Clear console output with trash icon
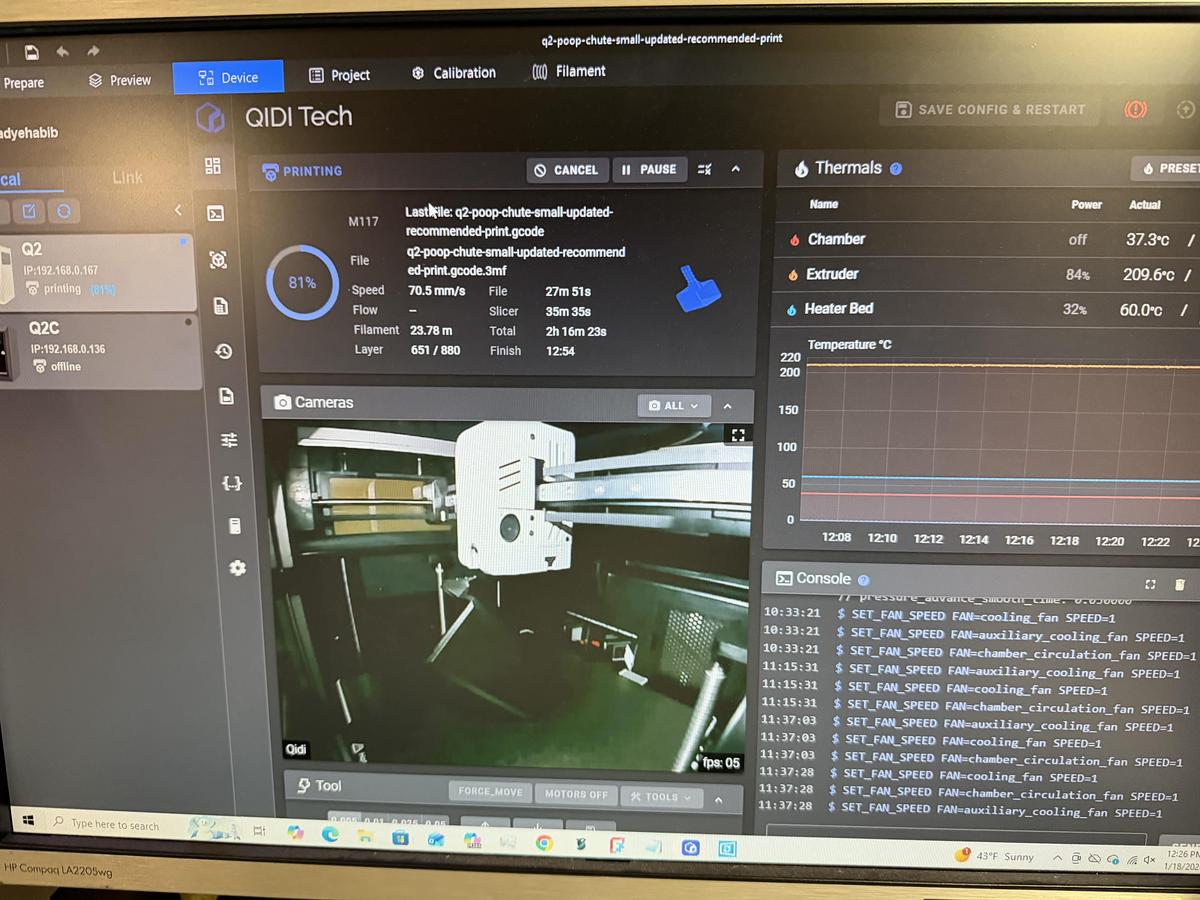Image resolution: width=1200 pixels, height=900 pixels. pos(1180,584)
